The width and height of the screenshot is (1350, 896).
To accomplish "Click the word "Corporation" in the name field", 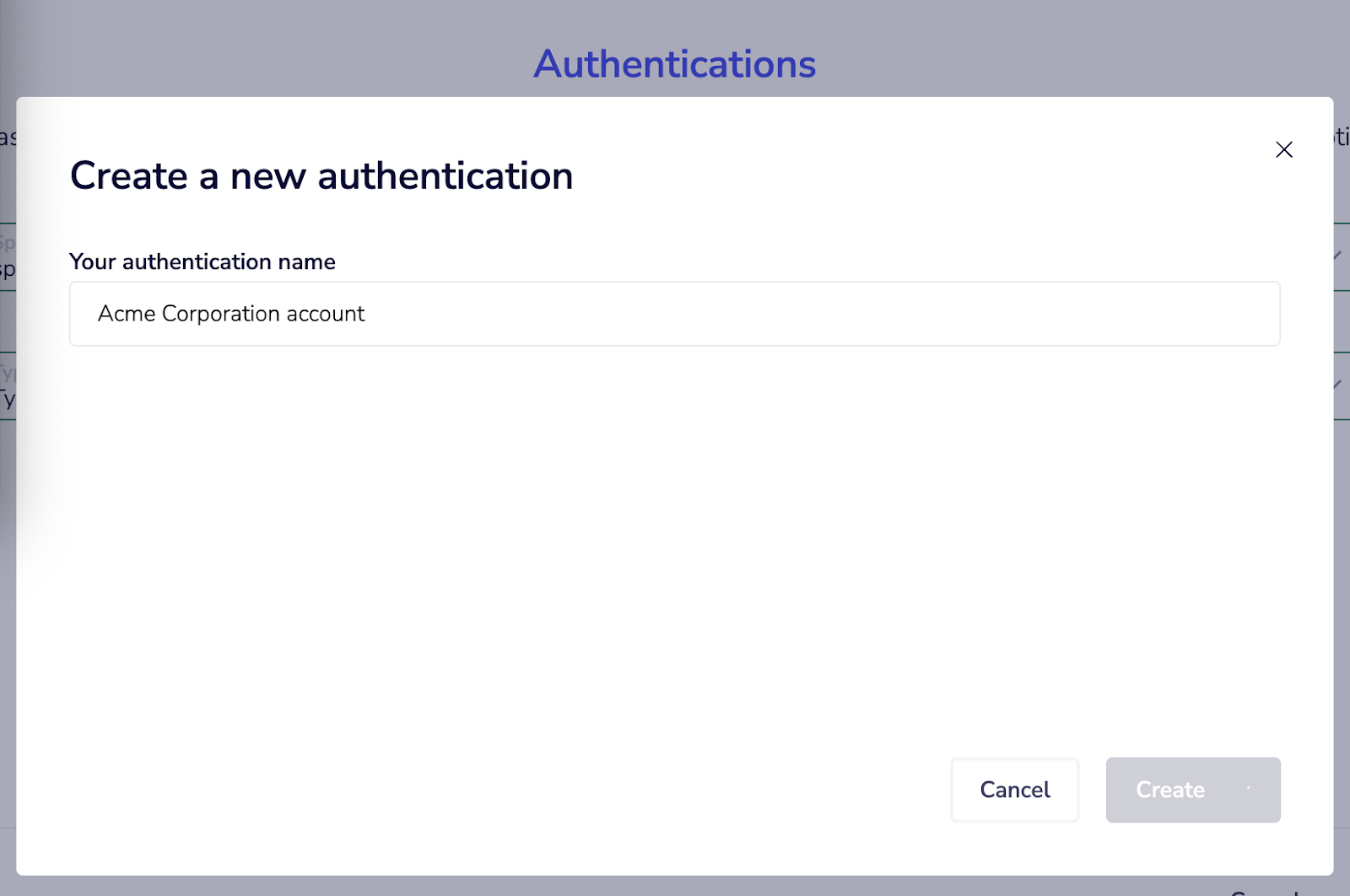I will coord(220,314).
